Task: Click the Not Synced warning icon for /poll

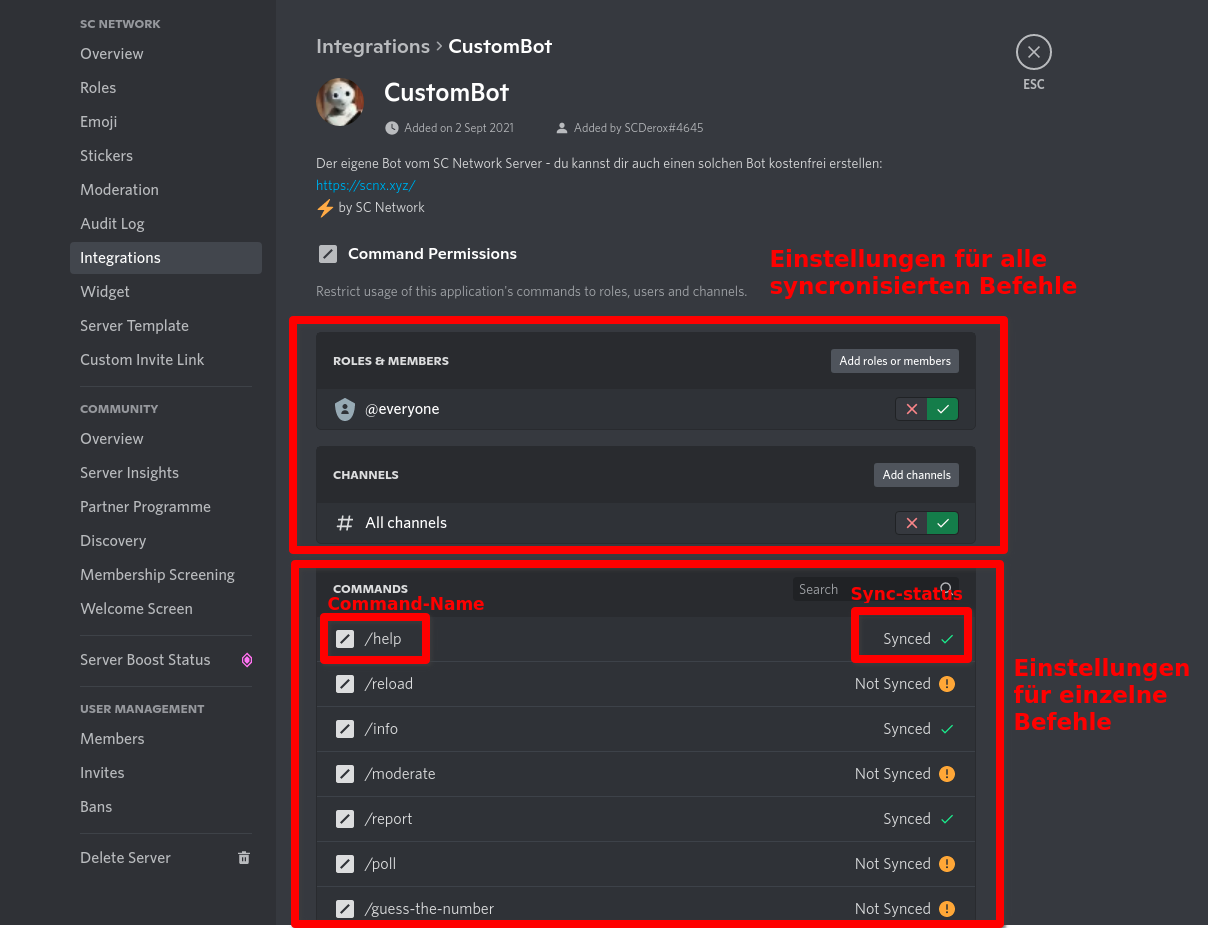Action: (947, 864)
